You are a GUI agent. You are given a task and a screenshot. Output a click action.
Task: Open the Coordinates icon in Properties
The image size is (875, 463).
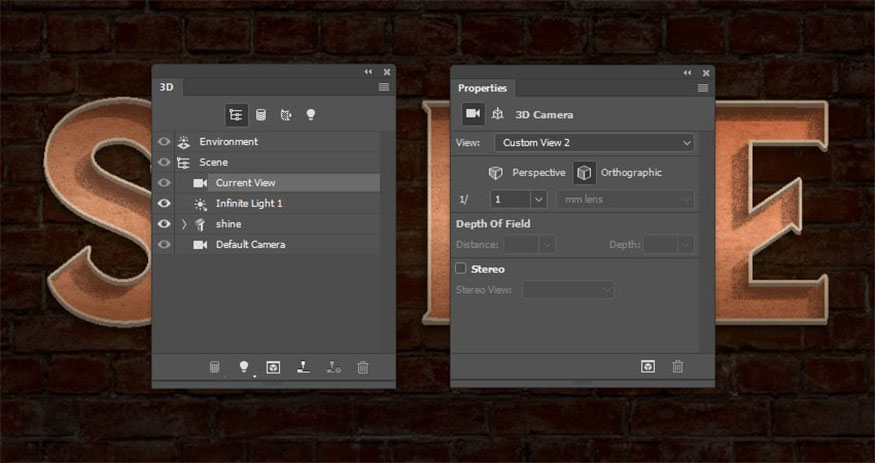(x=498, y=115)
